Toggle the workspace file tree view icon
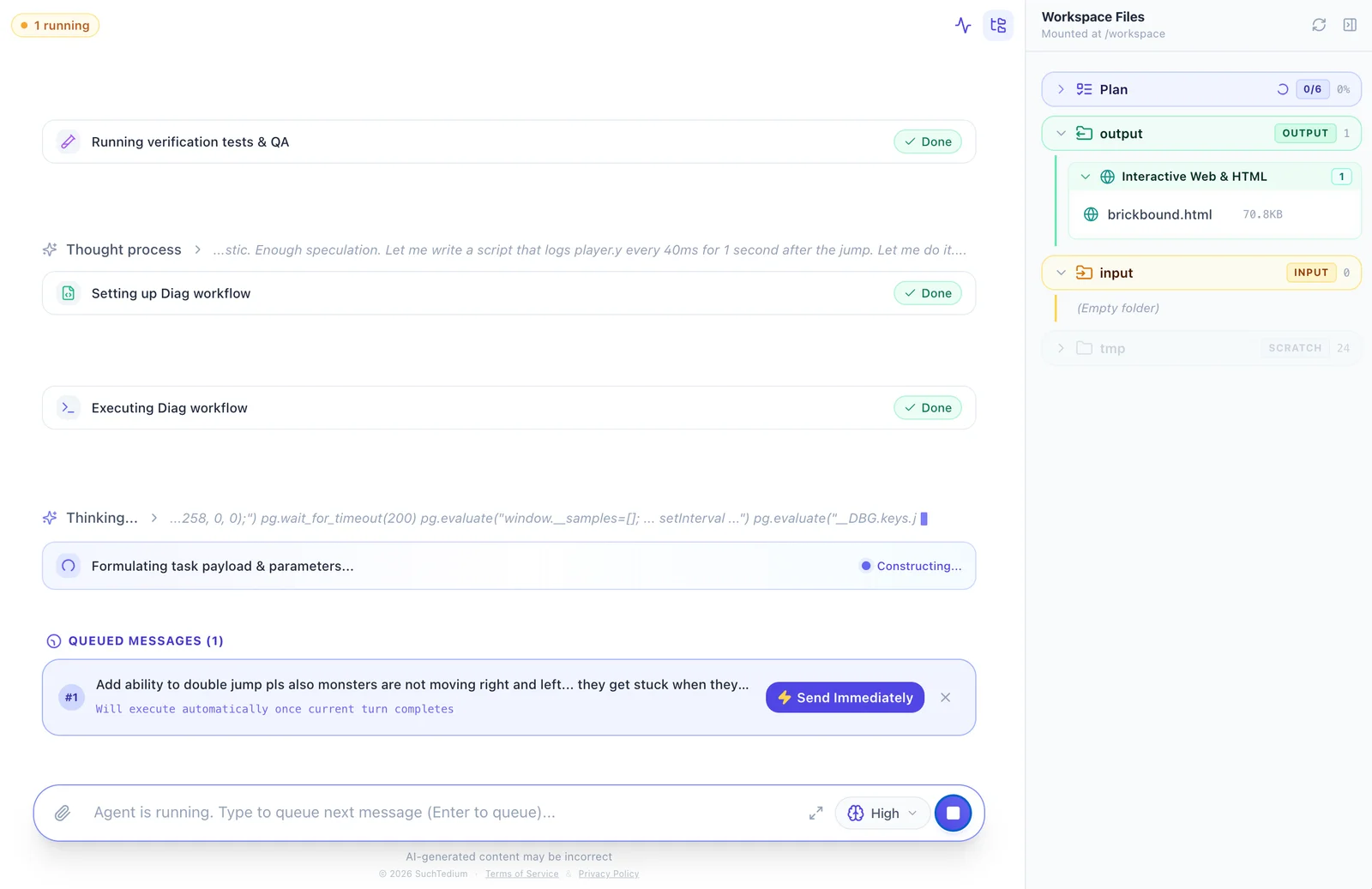Screen dimensions: 1372x889 [x=998, y=26]
